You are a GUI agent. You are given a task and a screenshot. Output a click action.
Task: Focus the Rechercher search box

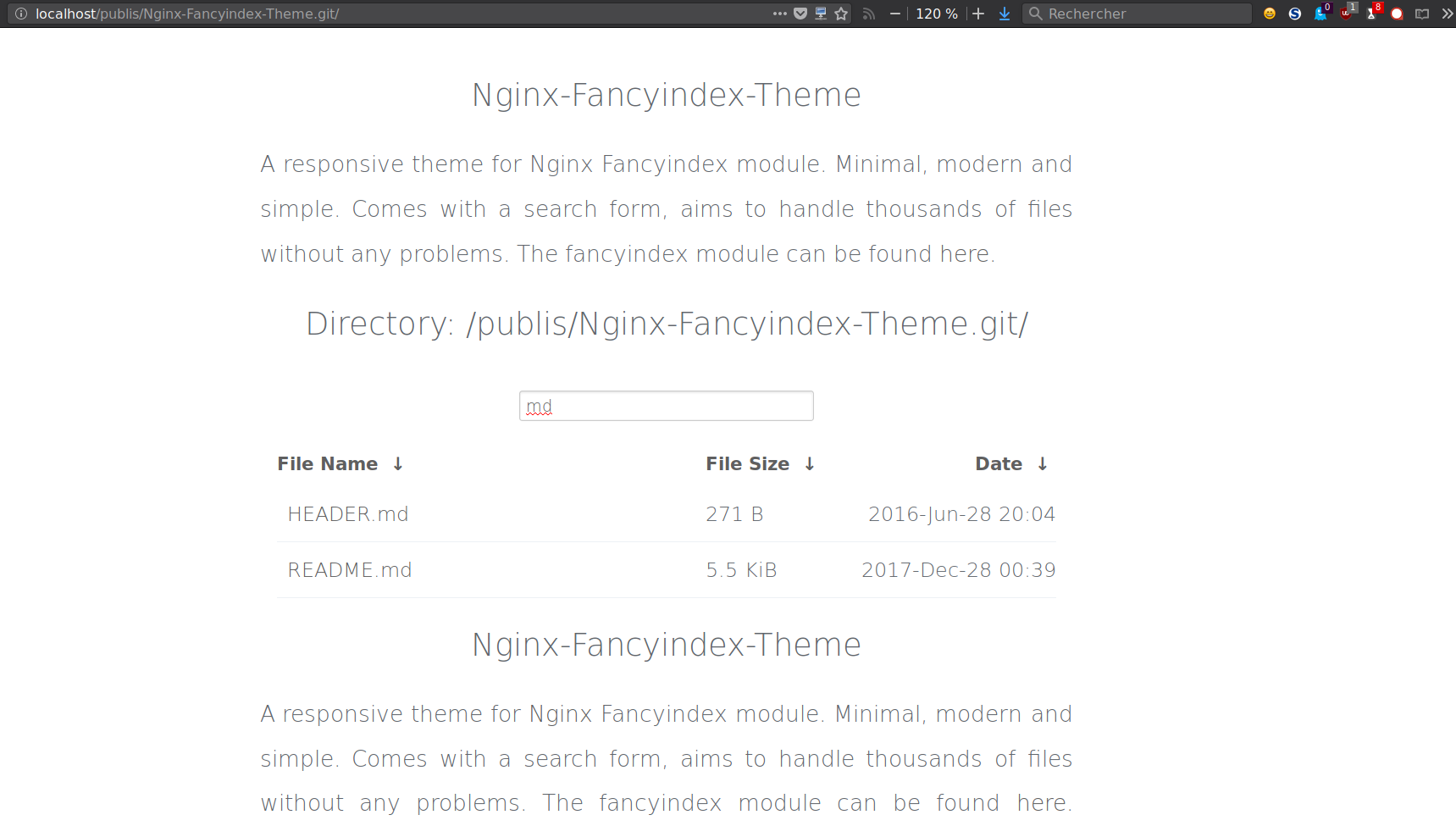tap(1137, 14)
